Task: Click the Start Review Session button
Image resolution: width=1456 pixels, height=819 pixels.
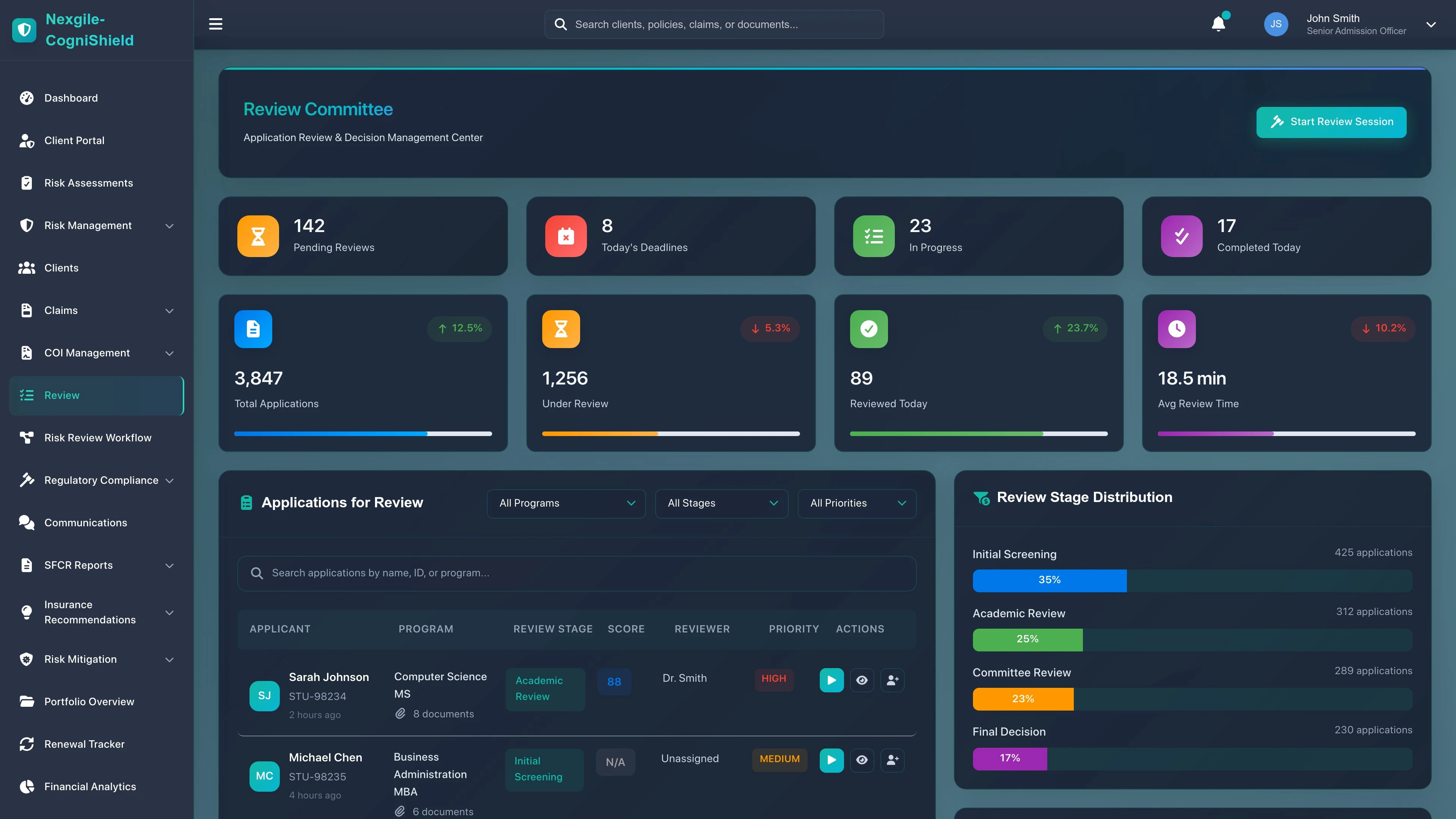Action: point(1331,121)
